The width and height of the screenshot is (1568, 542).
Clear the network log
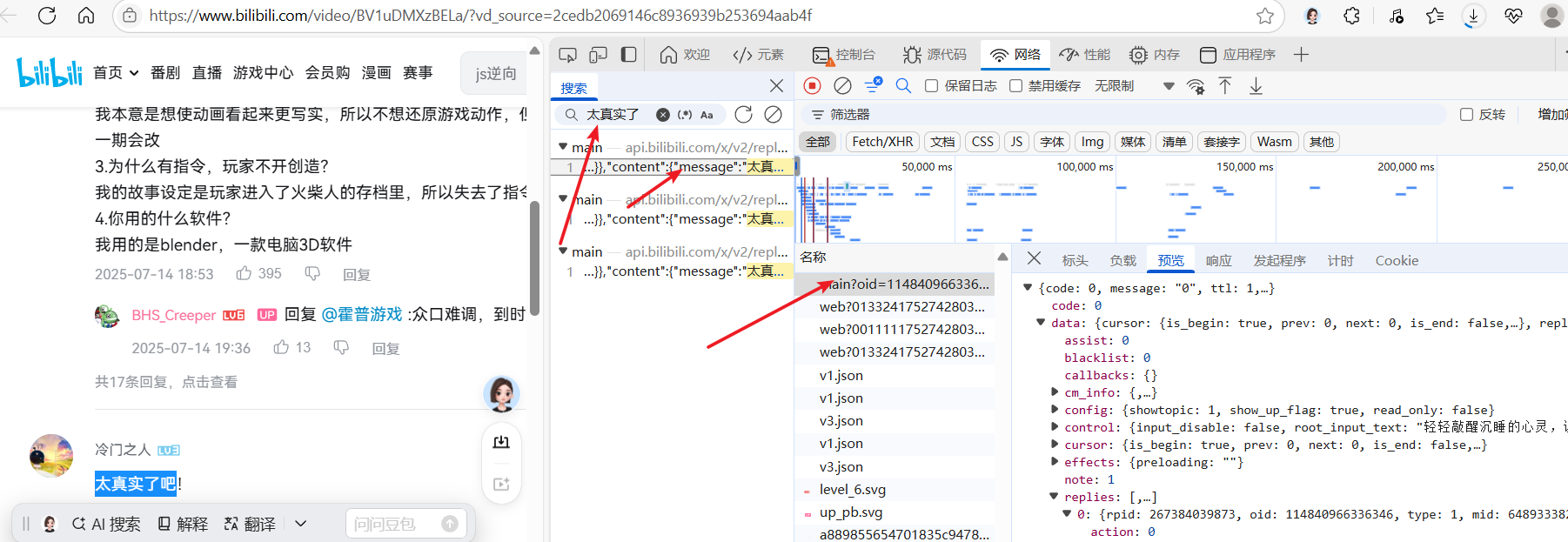coord(842,85)
